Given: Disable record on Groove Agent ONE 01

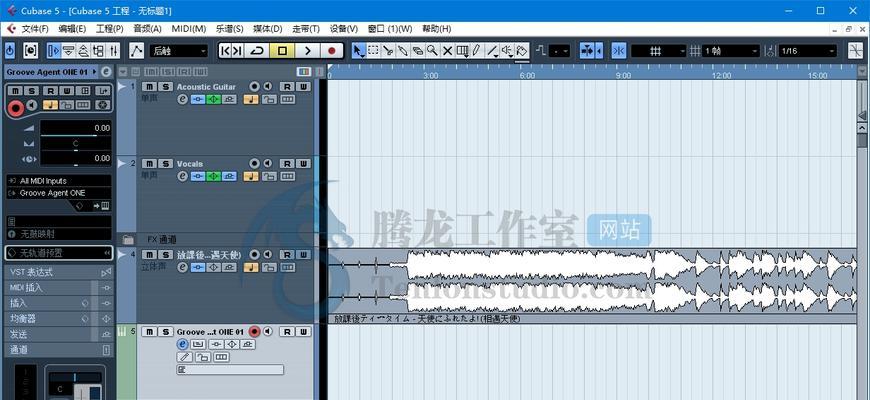Looking at the screenshot, I should click(254, 332).
